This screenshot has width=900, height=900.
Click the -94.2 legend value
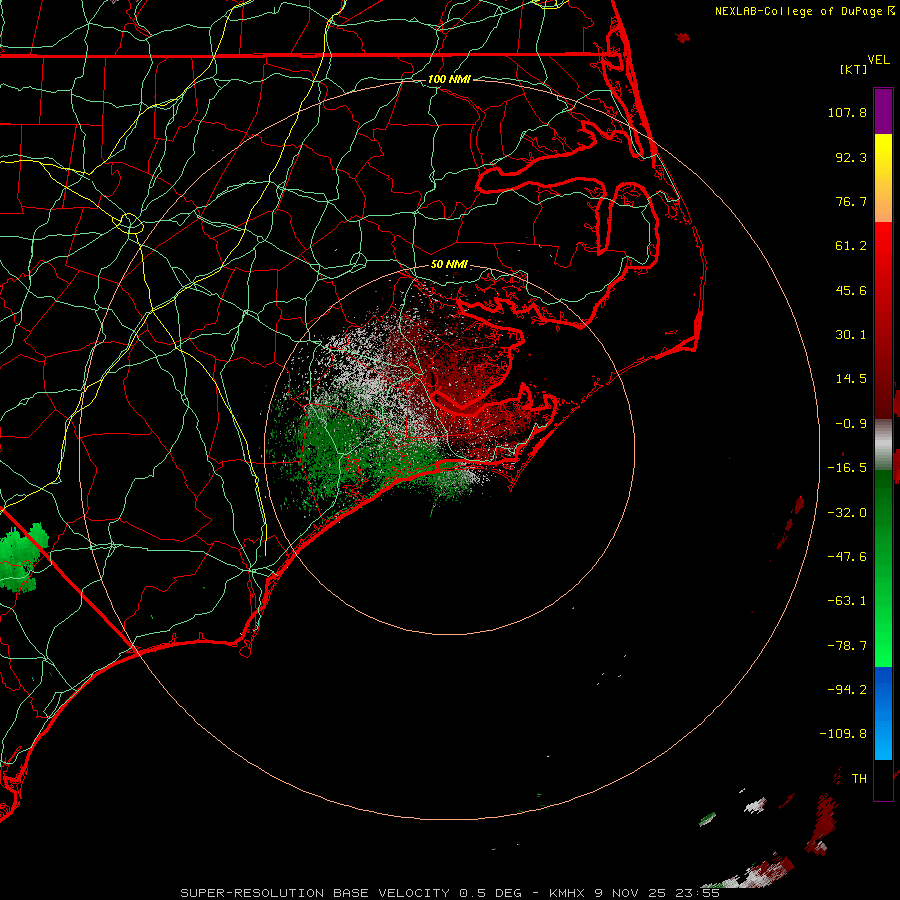[847, 690]
